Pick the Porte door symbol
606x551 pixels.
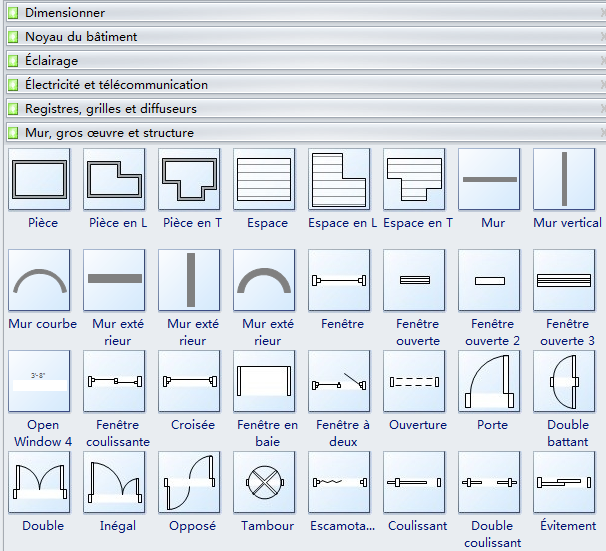489,381
